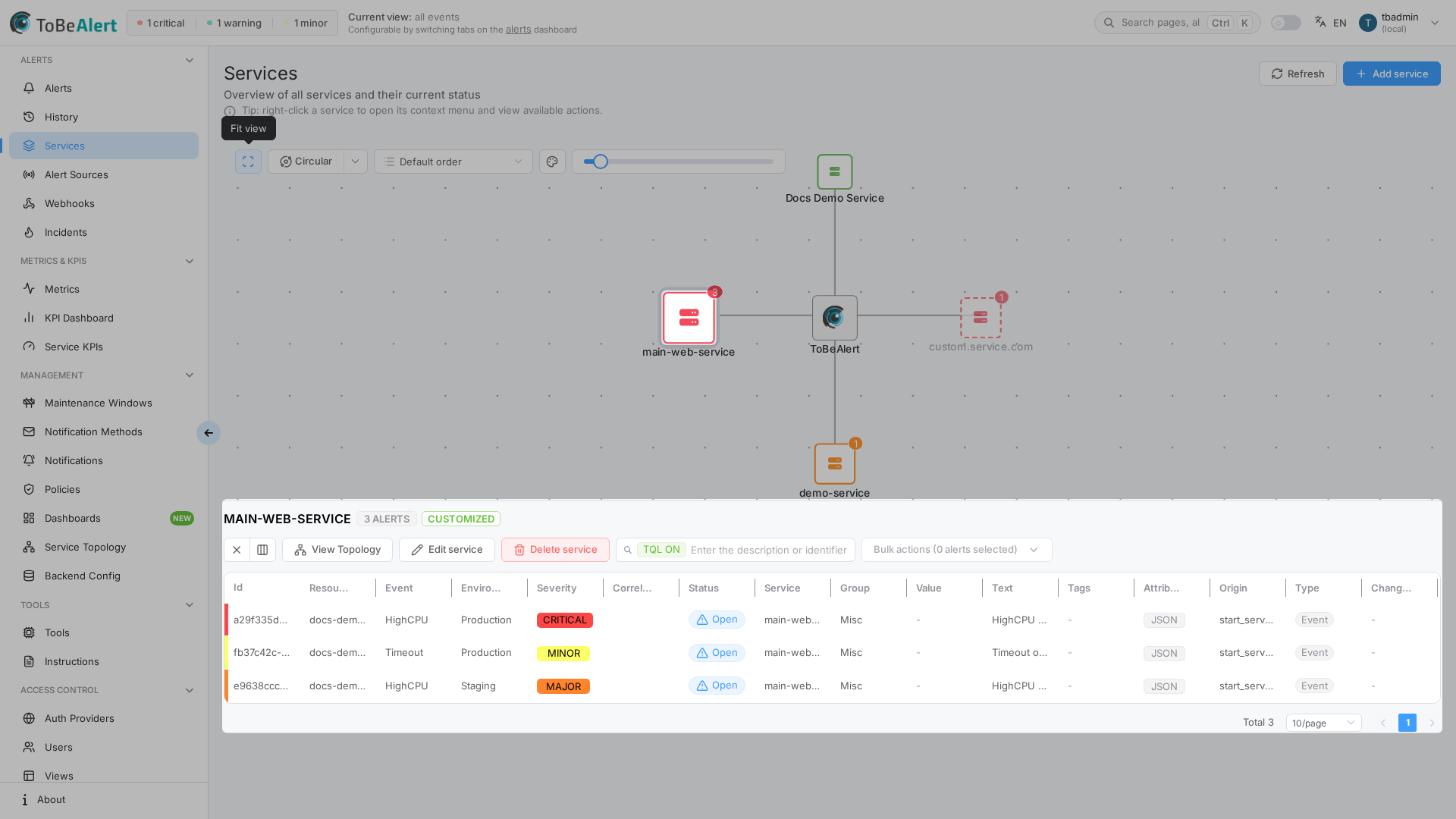Screen dimensions: 1456x819
Task: Click the Add service button
Action: click(1392, 74)
